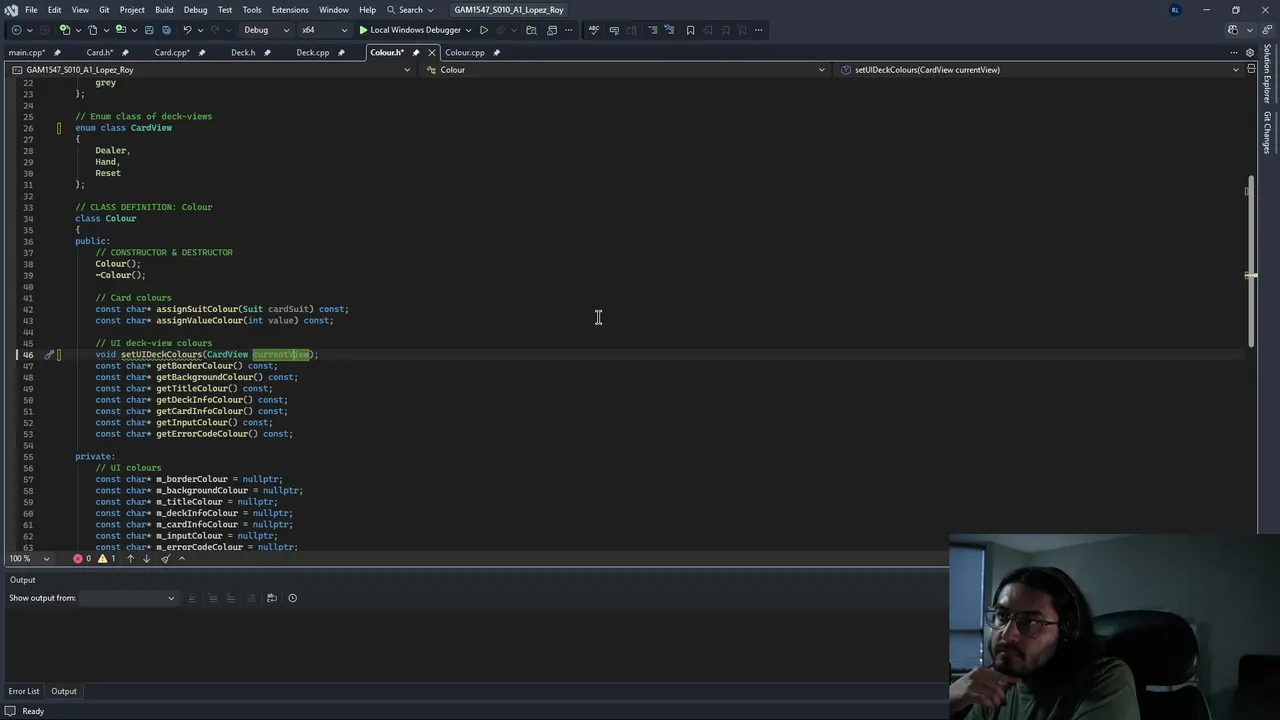Click the Save icon in toolbar

pyautogui.click(x=149, y=30)
